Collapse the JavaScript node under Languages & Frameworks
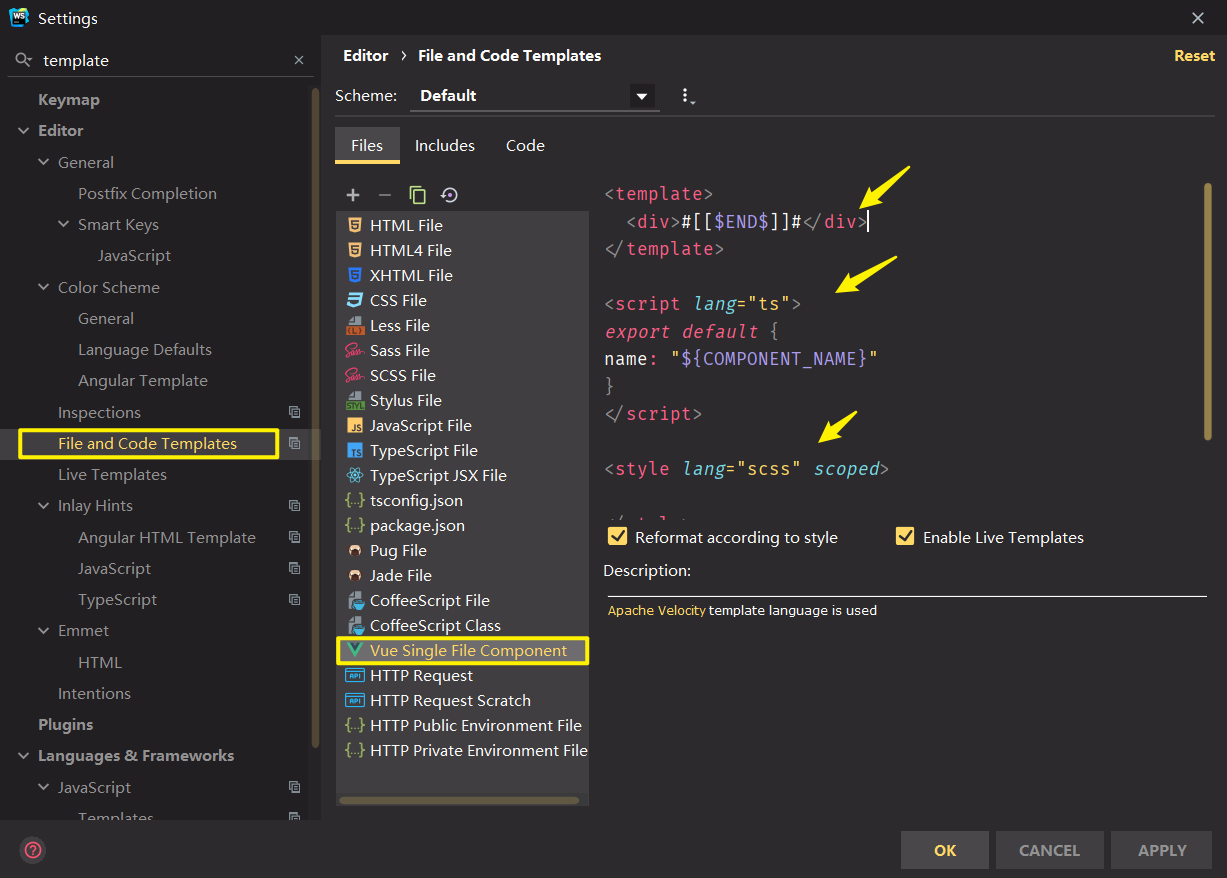 [44, 788]
